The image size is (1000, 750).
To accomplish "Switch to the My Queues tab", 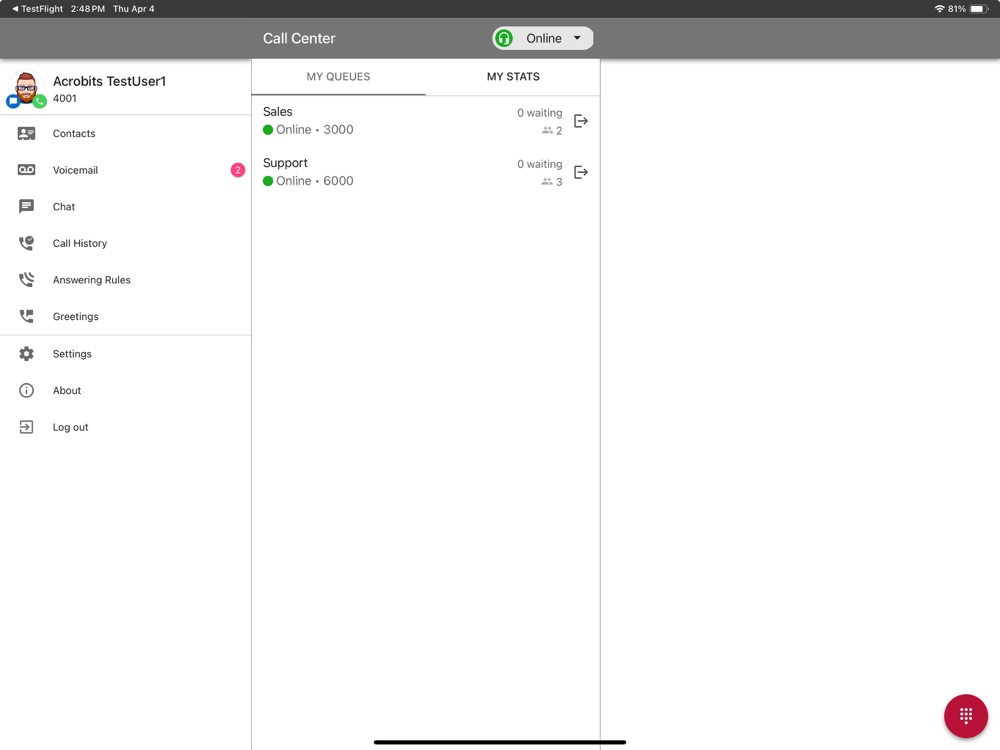I will [338, 77].
